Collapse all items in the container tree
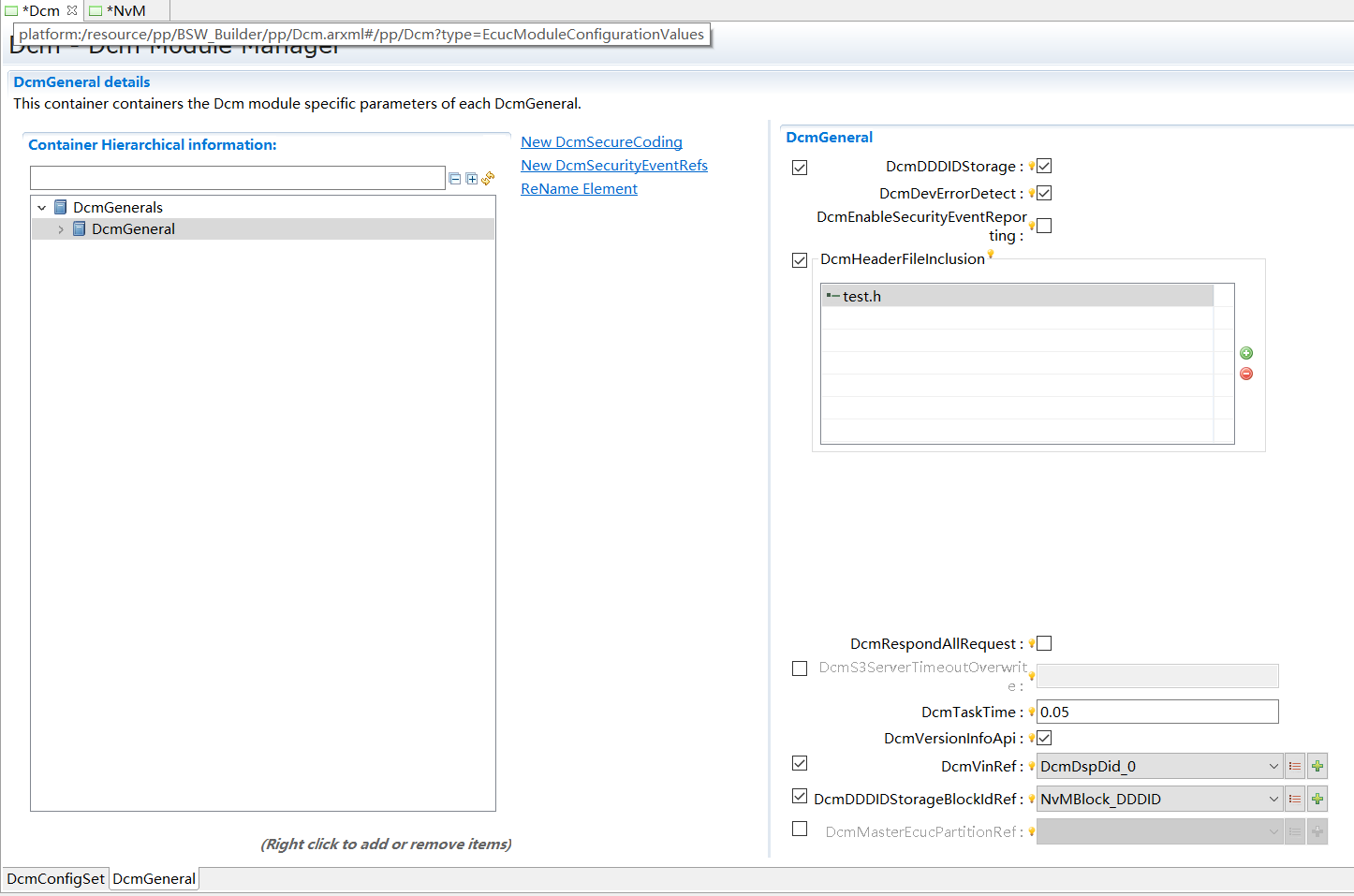This screenshot has height=896, width=1354. [455, 178]
